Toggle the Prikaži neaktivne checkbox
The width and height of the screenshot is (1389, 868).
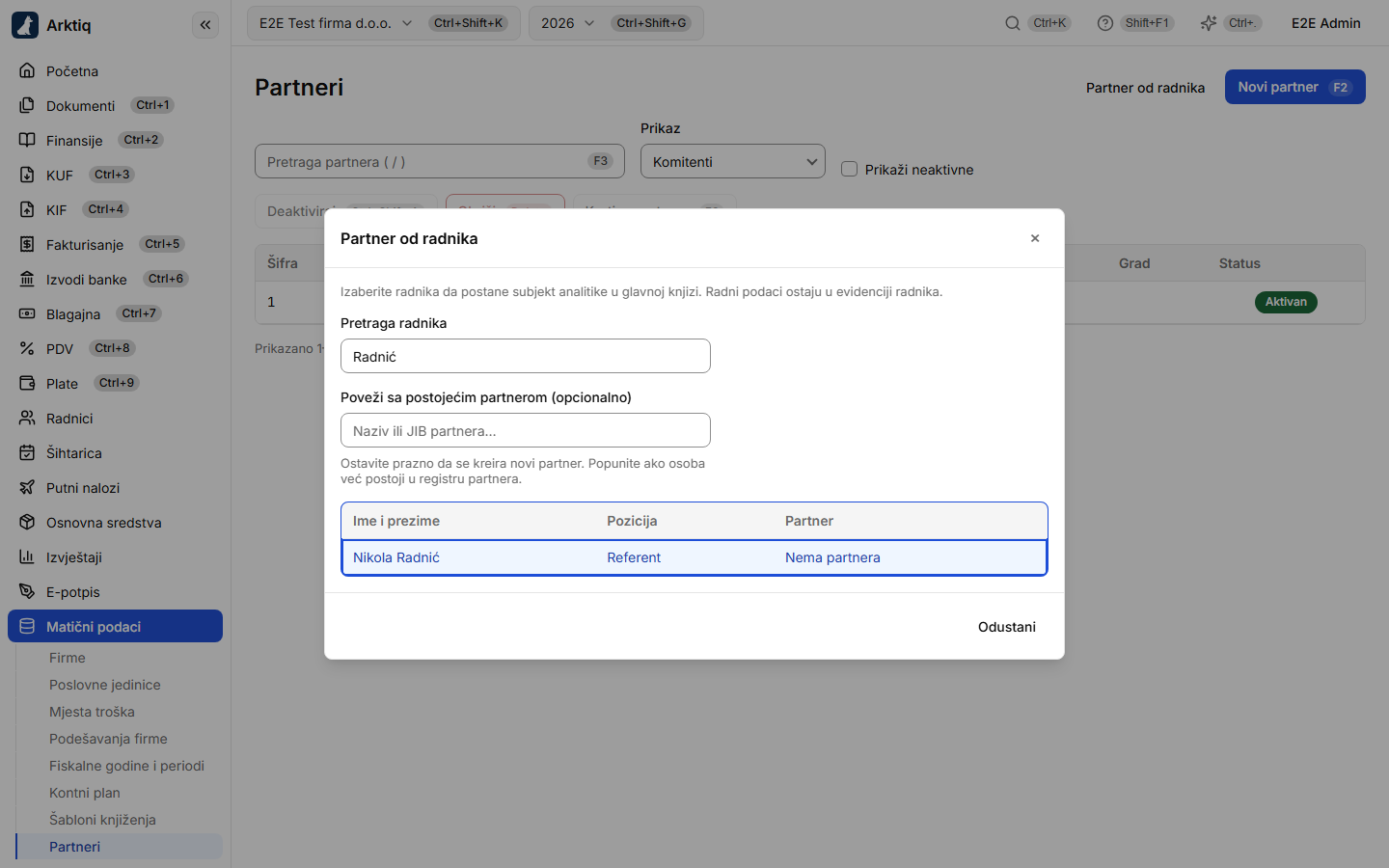850,169
